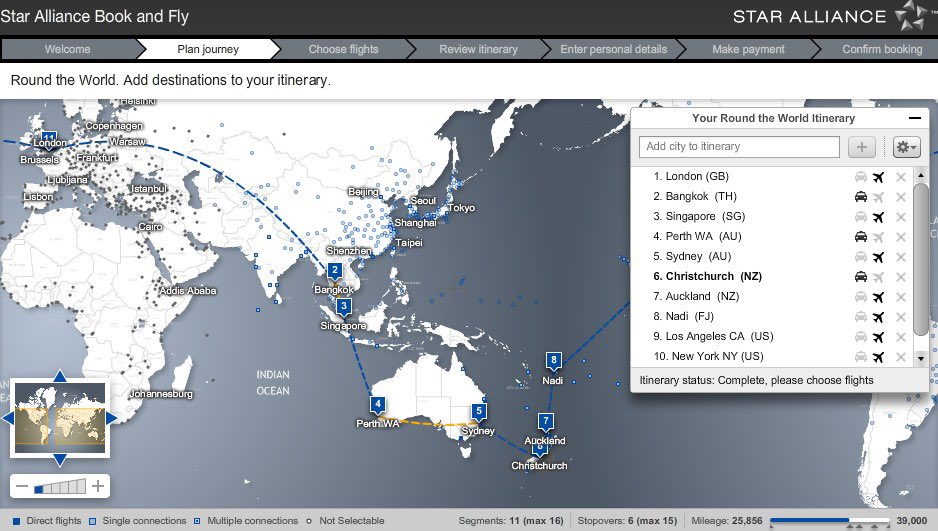The image size is (938, 531).
Task: Click the Istanbul city label on map
Action: (149, 188)
